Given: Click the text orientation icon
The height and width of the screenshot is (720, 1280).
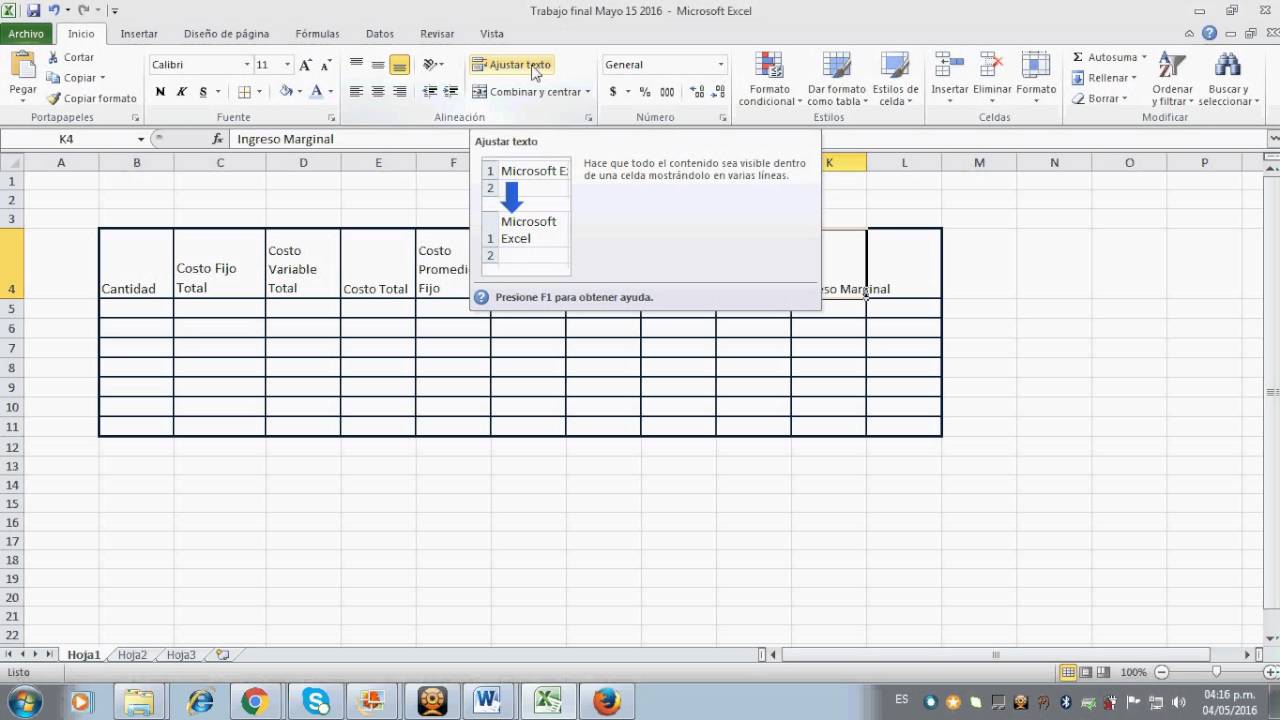Looking at the screenshot, I should point(430,65).
